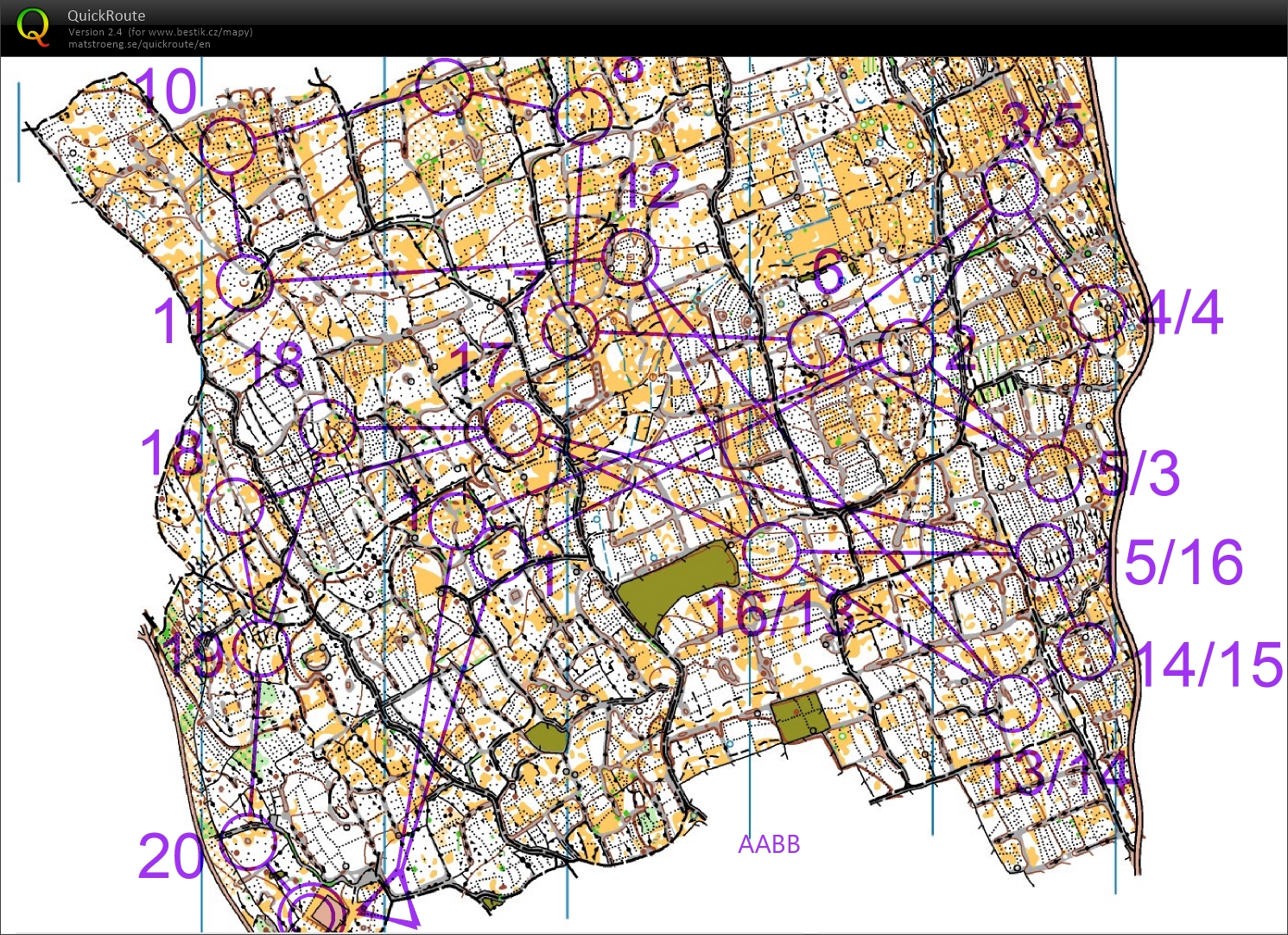
Task: Click the AABB course label
Action: coord(769,844)
